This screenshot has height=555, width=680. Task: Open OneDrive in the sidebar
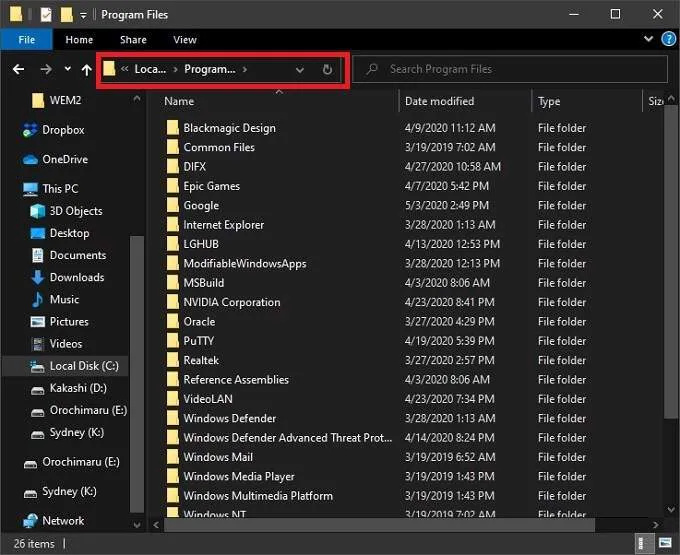click(x=64, y=159)
